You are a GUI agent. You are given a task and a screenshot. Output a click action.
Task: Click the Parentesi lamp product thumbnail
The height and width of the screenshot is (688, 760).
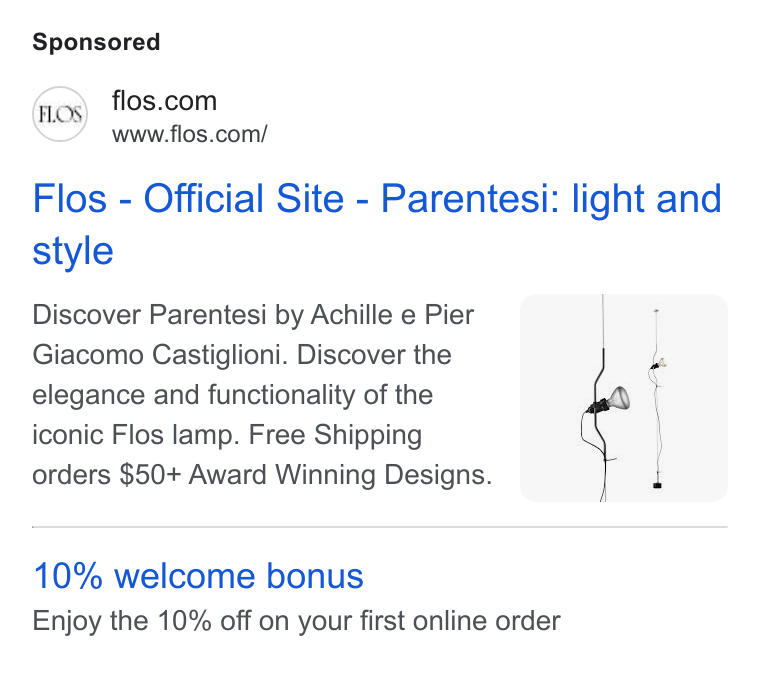624,398
